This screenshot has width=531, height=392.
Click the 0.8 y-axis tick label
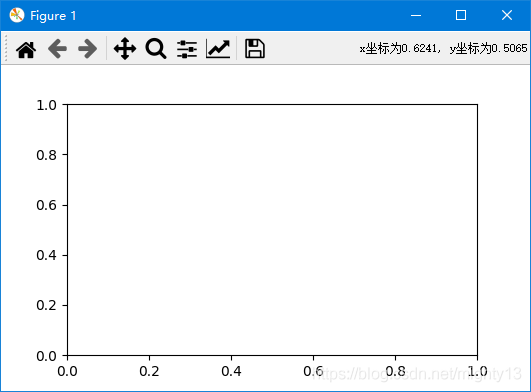[46, 155]
